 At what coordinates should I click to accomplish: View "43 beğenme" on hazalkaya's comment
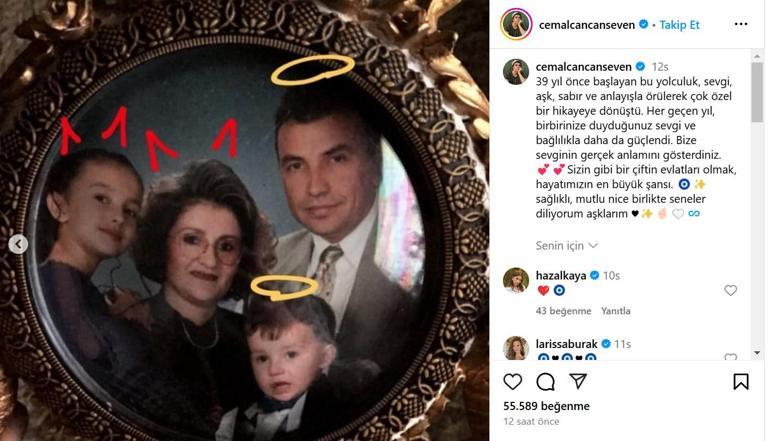563,310
